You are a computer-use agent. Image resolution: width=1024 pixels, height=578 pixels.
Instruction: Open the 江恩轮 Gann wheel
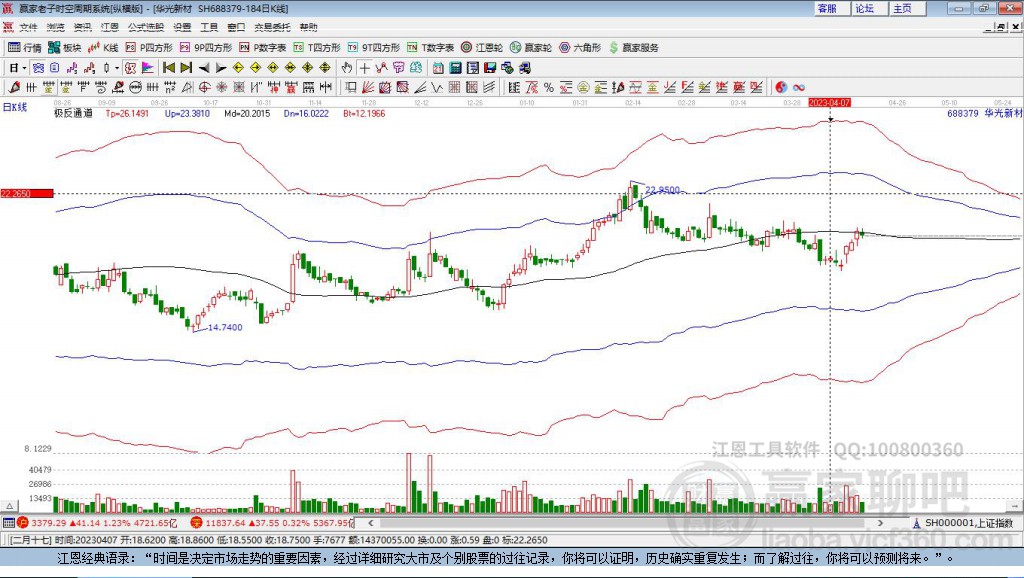(x=482, y=48)
